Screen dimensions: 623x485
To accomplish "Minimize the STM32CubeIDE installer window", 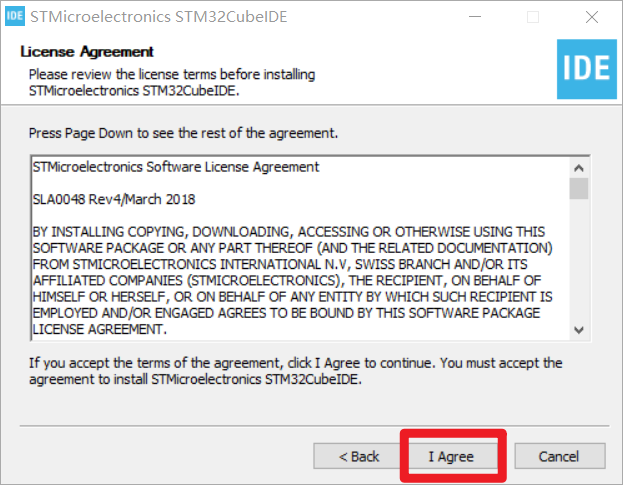I will tap(475, 17).
